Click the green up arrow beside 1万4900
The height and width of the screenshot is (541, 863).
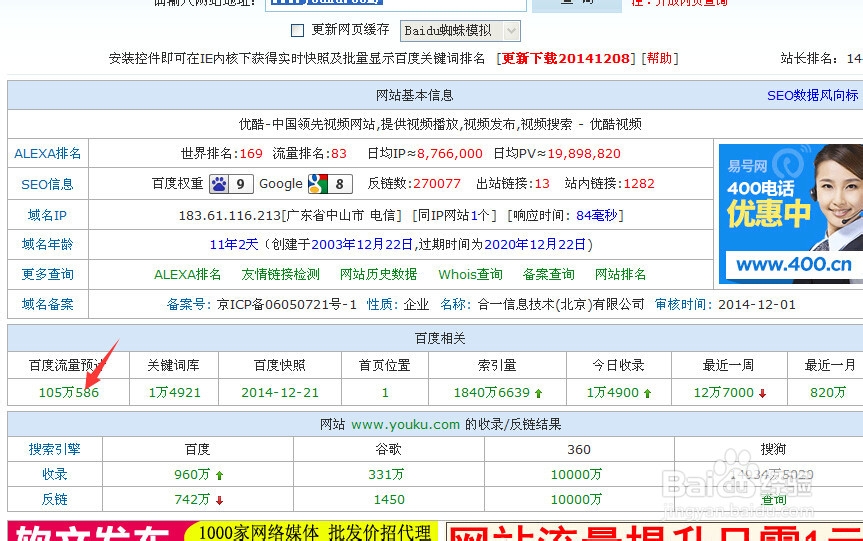(x=648, y=394)
